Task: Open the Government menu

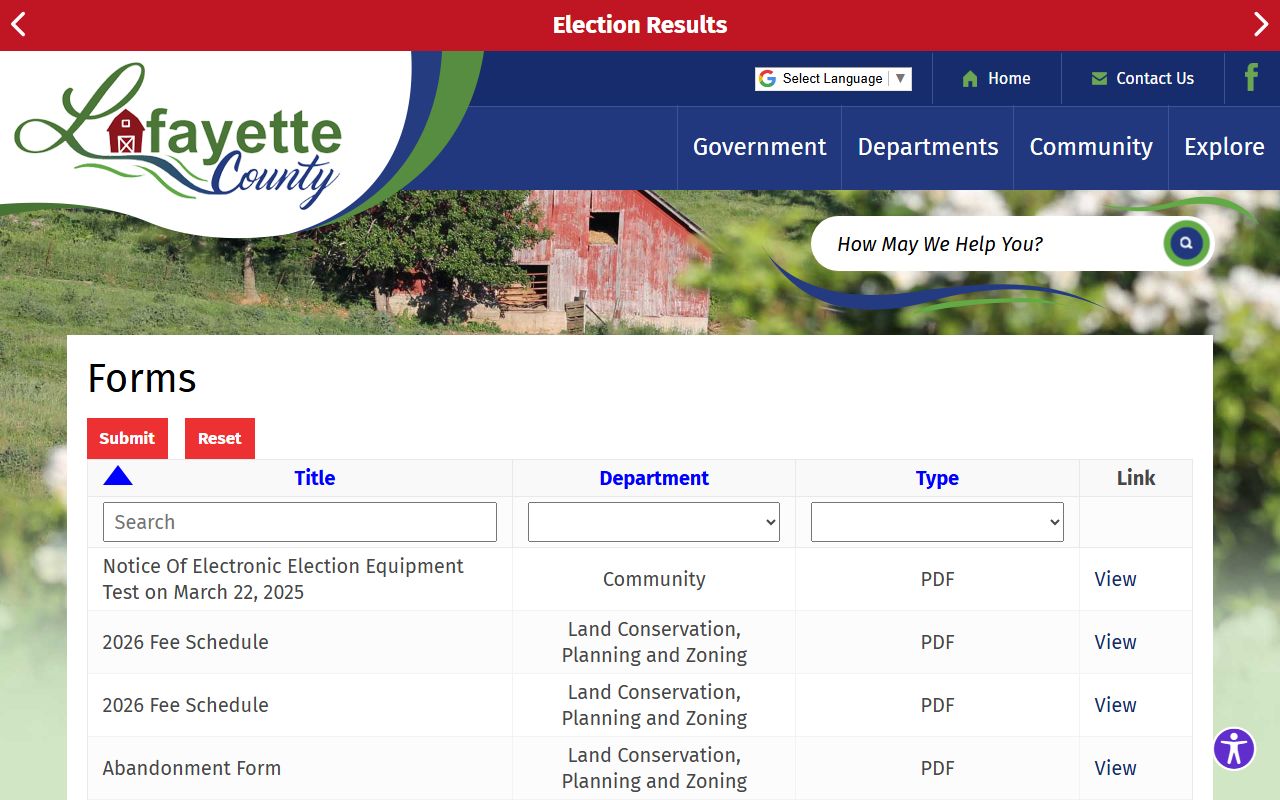Action: pyautogui.click(x=760, y=147)
